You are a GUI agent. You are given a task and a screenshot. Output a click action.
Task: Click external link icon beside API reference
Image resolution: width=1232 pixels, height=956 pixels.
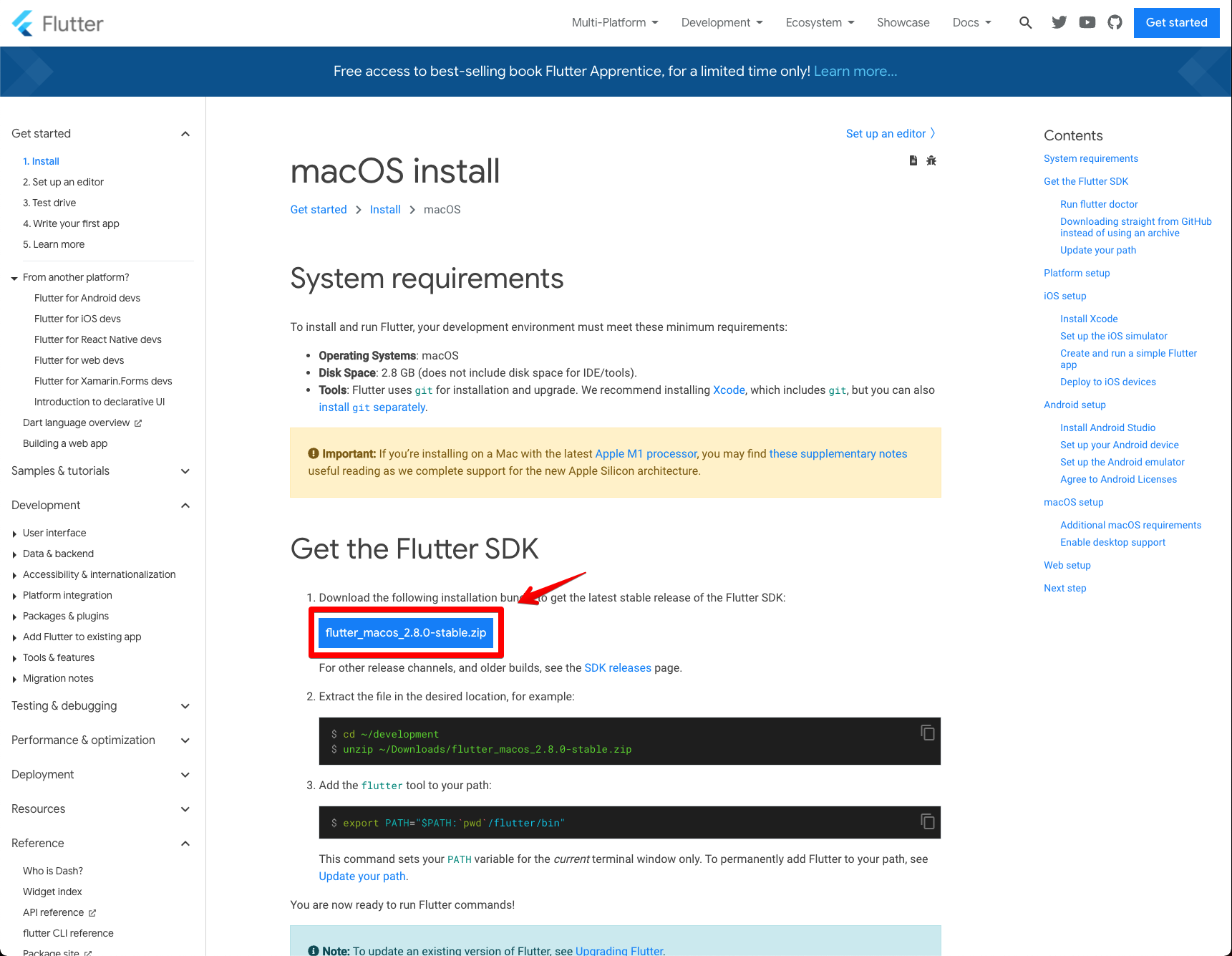[x=92, y=913]
